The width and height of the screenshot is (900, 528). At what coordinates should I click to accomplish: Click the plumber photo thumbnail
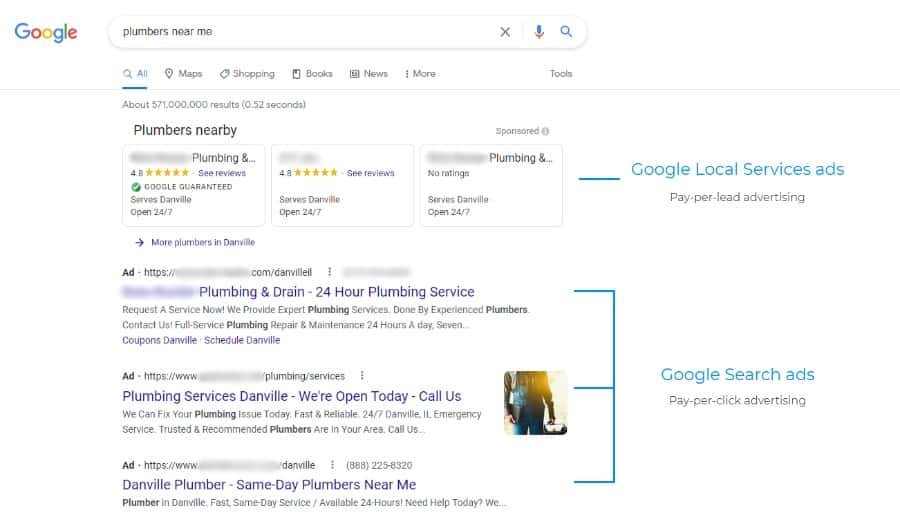(536, 403)
